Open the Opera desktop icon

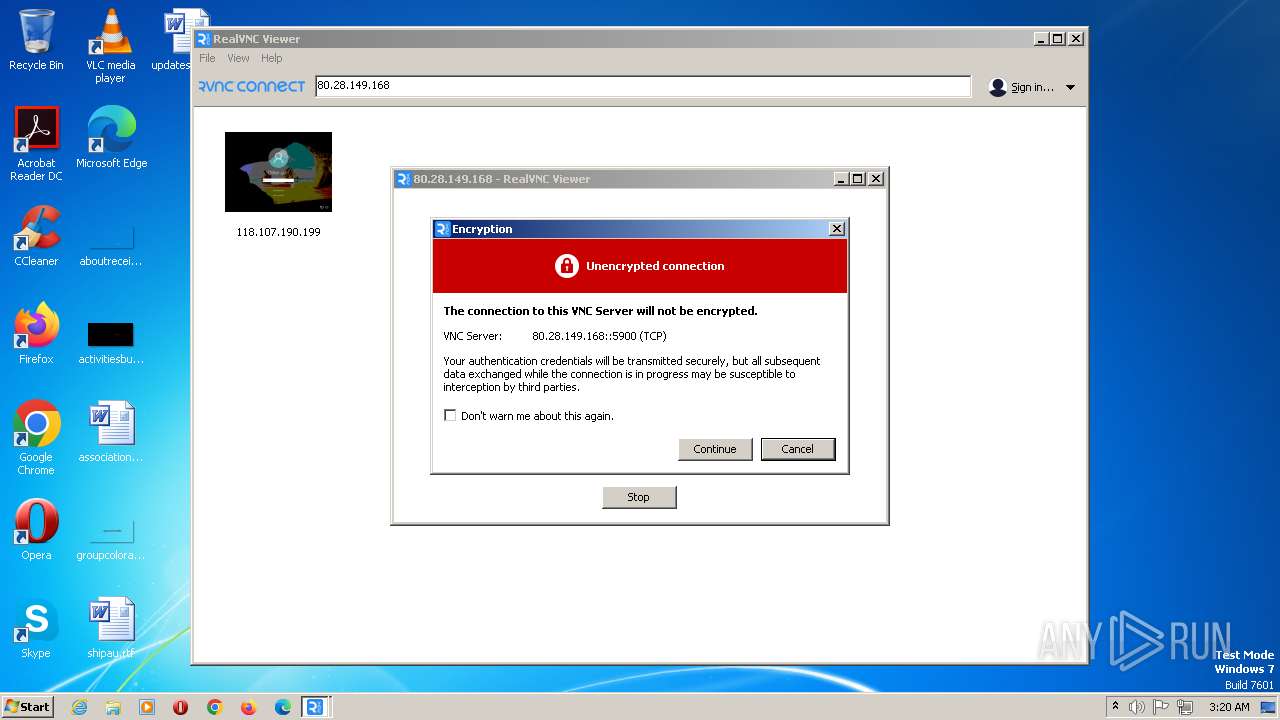pos(36,530)
